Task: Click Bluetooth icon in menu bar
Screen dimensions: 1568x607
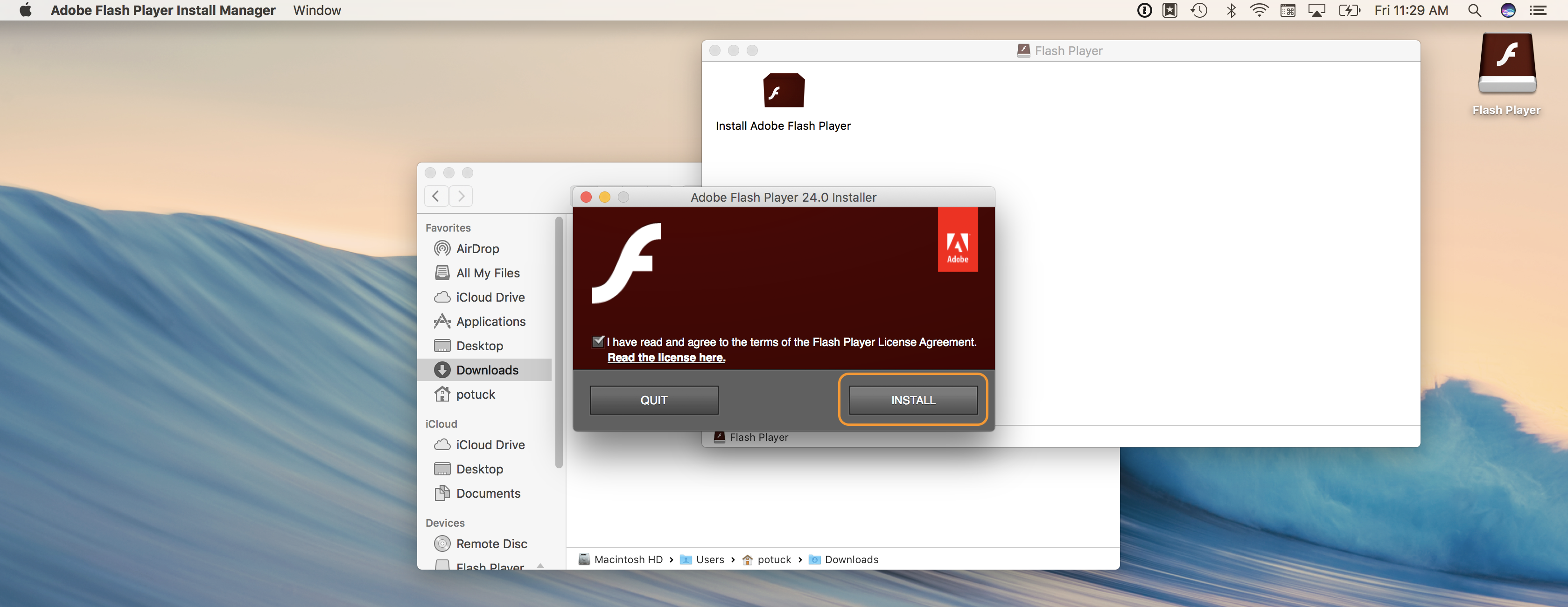Action: point(1231,10)
